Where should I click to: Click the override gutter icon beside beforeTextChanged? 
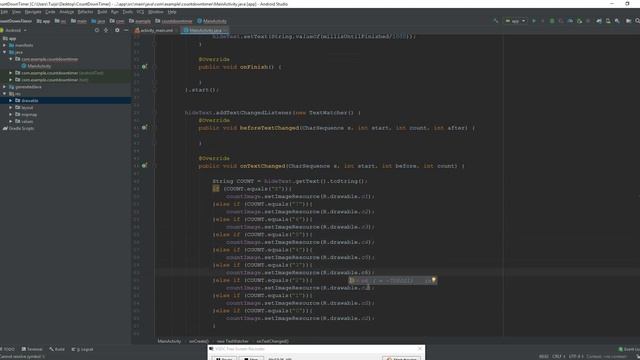pyautogui.click(x=144, y=128)
